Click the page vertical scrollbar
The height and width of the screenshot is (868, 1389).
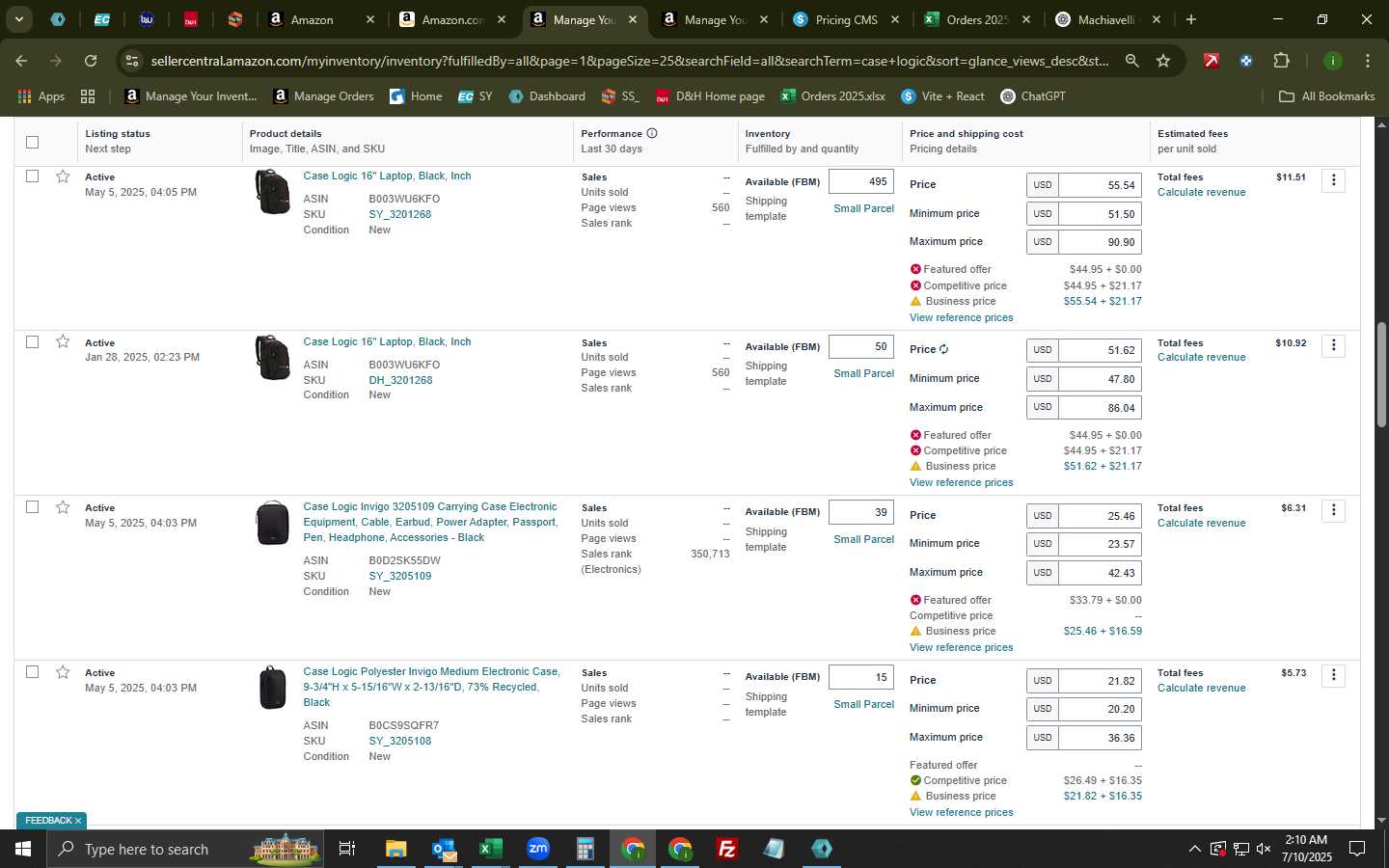[1380, 374]
